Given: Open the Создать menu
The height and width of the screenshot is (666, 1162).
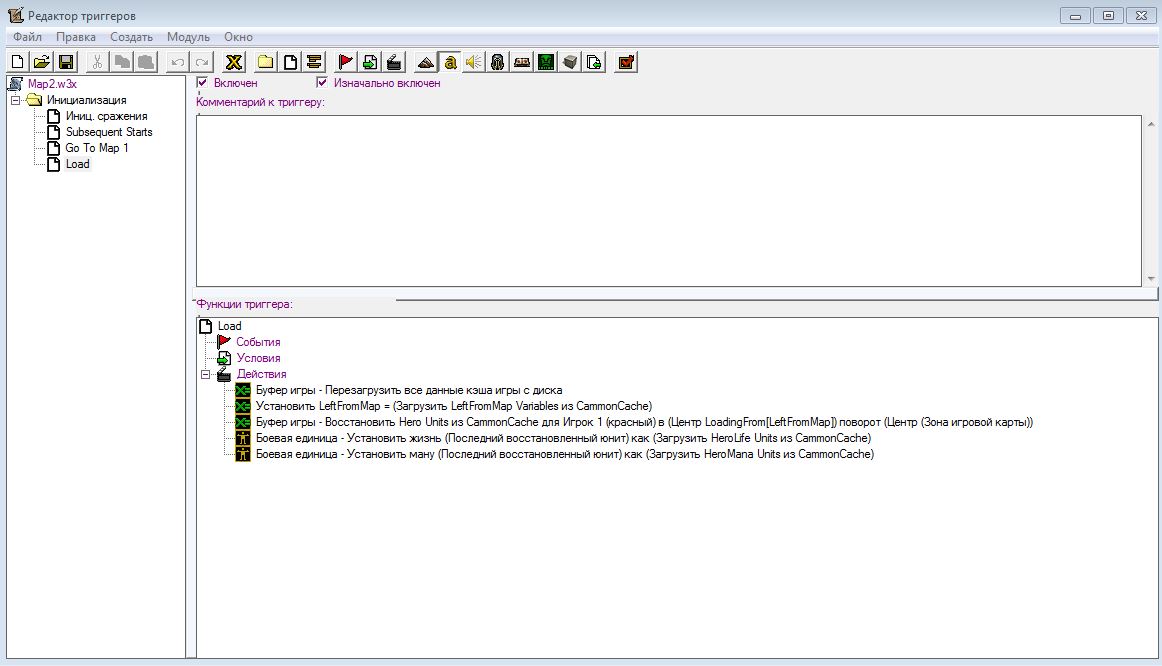Looking at the screenshot, I should click(x=131, y=37).
